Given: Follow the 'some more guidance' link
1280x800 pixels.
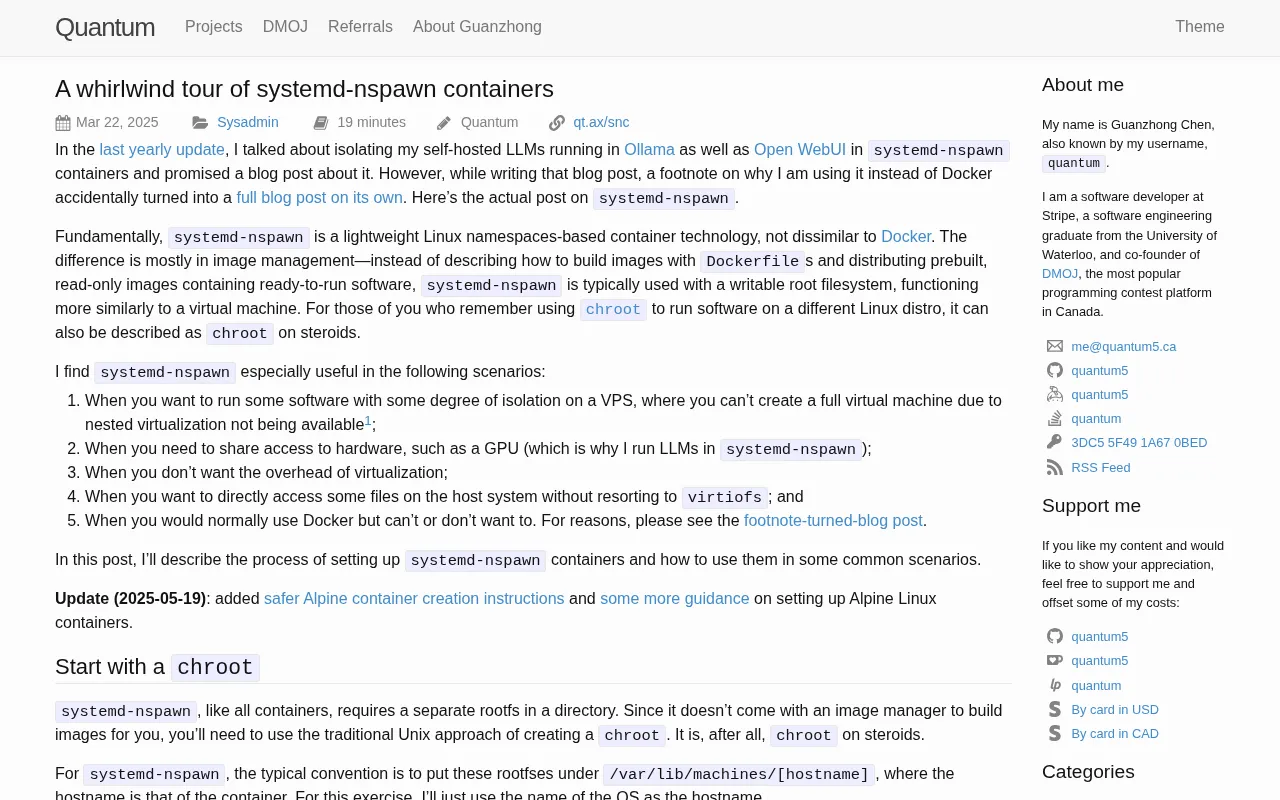Looking at the screenshot, I should pyautogui.click(x=674, y=598).
